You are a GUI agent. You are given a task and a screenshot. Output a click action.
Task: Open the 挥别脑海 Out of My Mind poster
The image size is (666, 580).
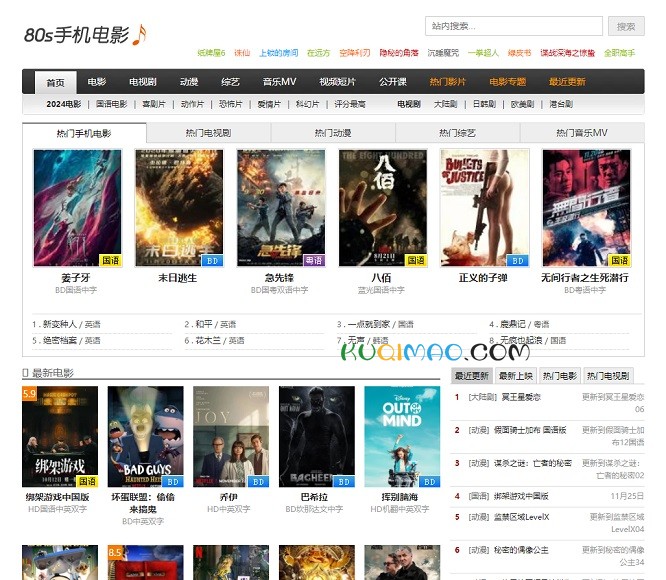coord(402,436)
